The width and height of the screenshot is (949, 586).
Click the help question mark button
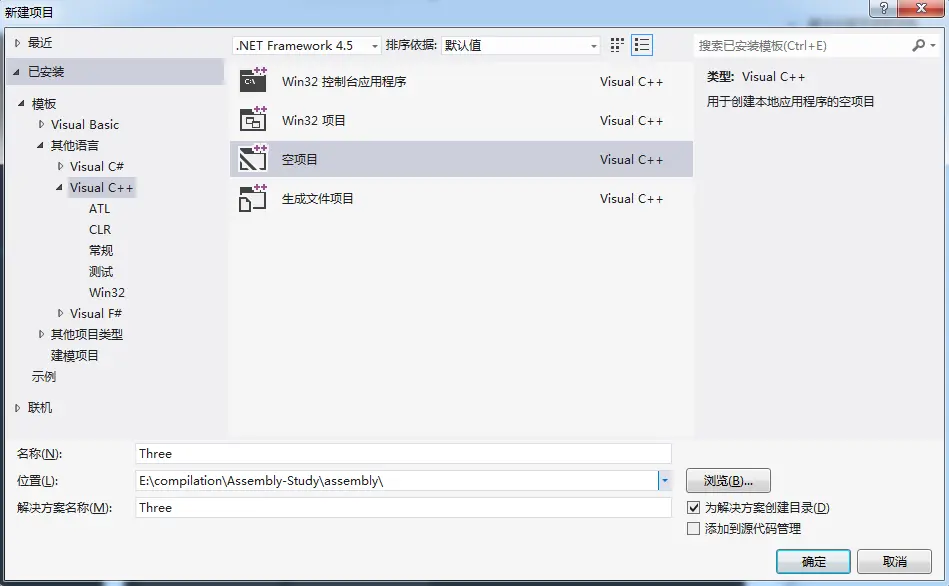coord(884,8)
